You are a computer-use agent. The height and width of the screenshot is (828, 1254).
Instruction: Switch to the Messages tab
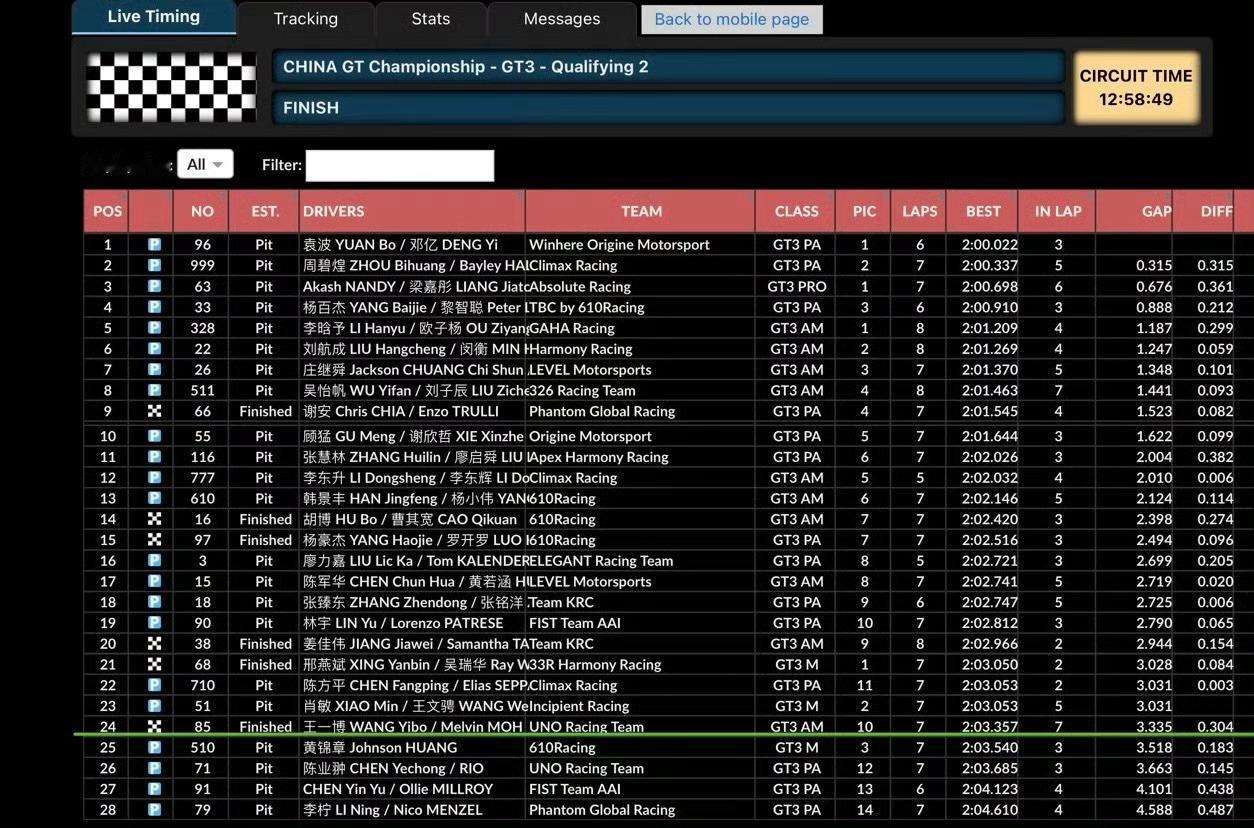[561, 18]
